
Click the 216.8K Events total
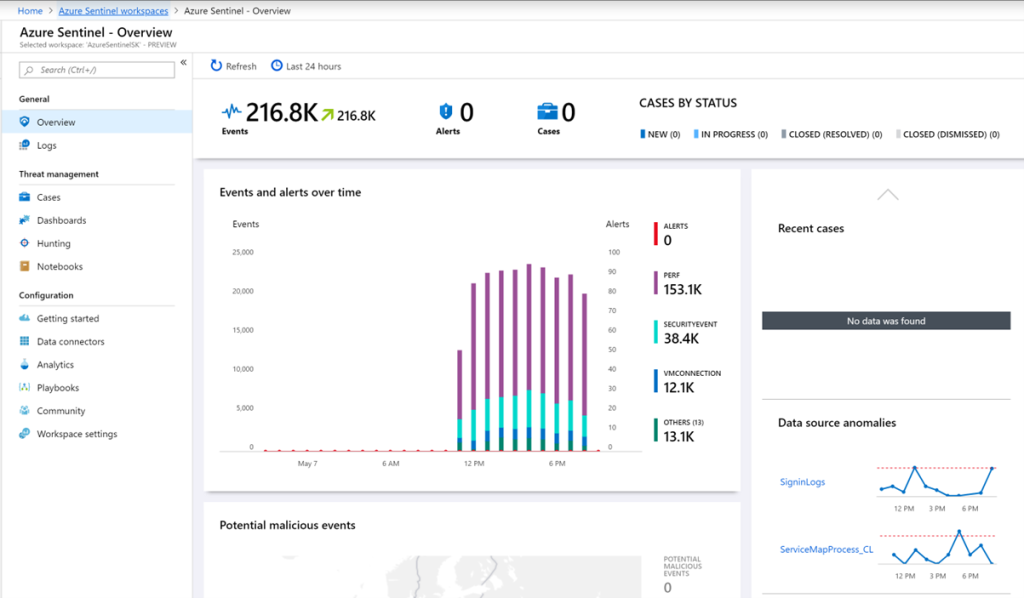click(281, 113)
